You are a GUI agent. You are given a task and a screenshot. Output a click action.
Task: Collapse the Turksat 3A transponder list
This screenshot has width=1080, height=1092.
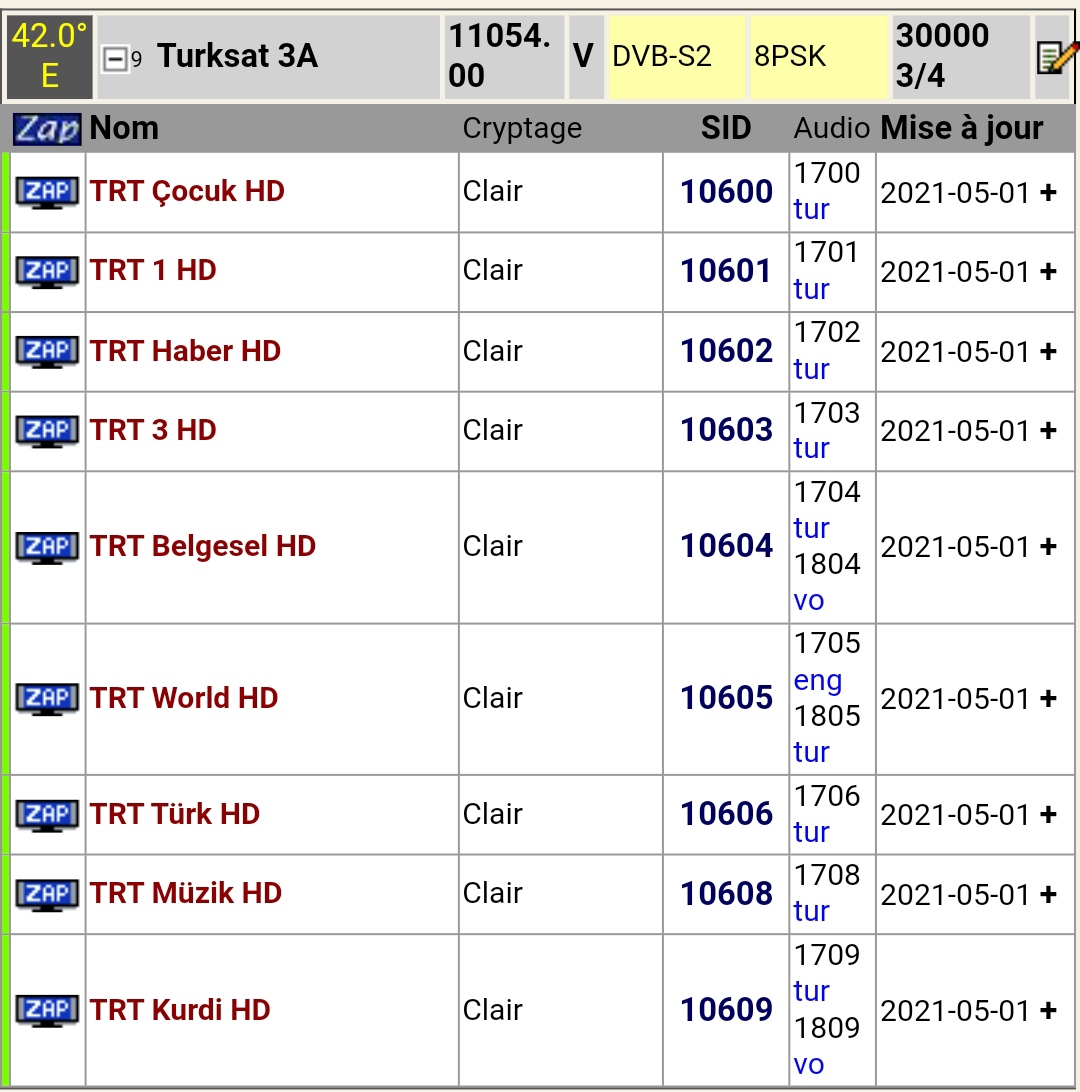[114, 58]
